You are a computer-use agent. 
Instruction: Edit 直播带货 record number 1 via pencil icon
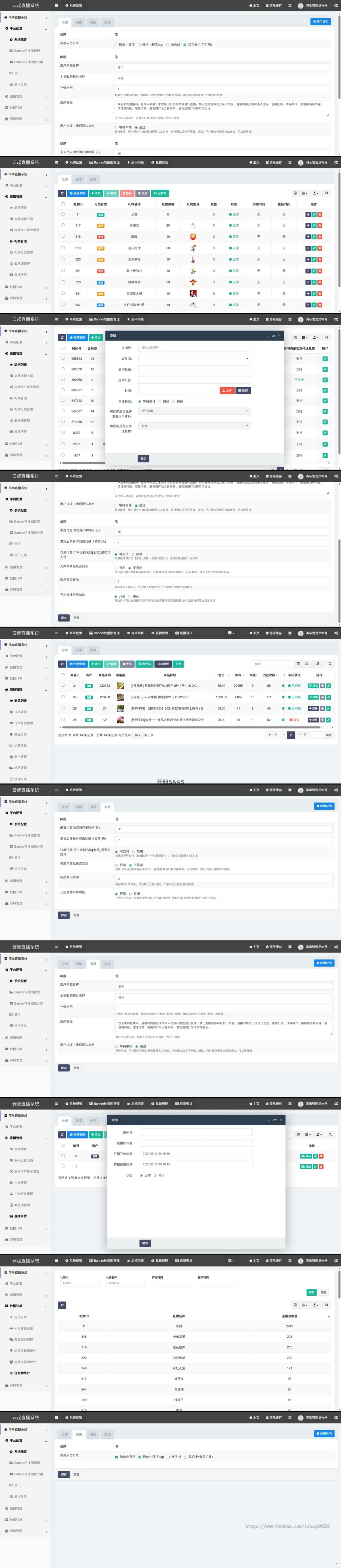pyautogui.click(x=315, y=1166)
